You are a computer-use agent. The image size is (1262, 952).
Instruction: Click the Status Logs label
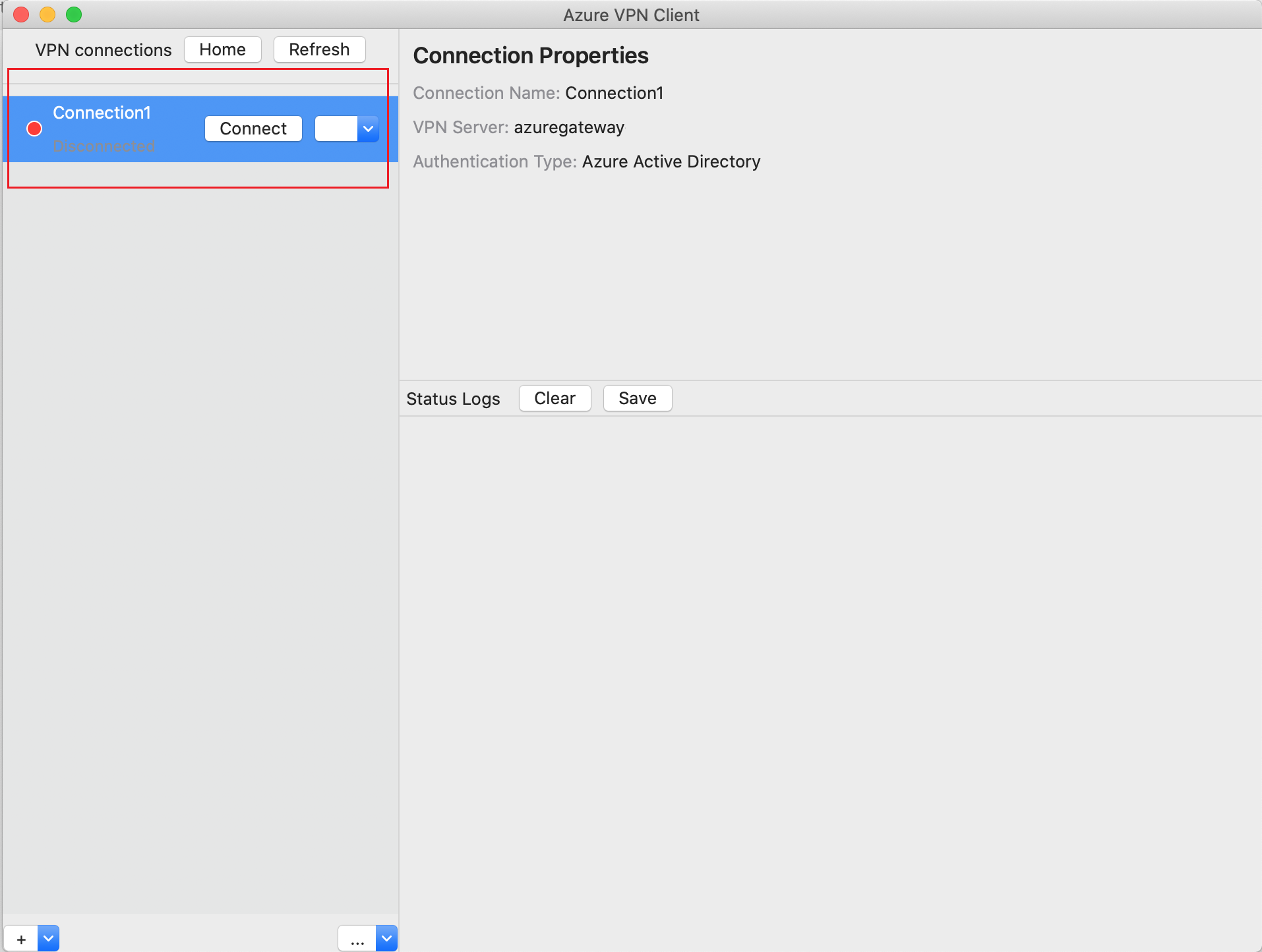point(453,399)
